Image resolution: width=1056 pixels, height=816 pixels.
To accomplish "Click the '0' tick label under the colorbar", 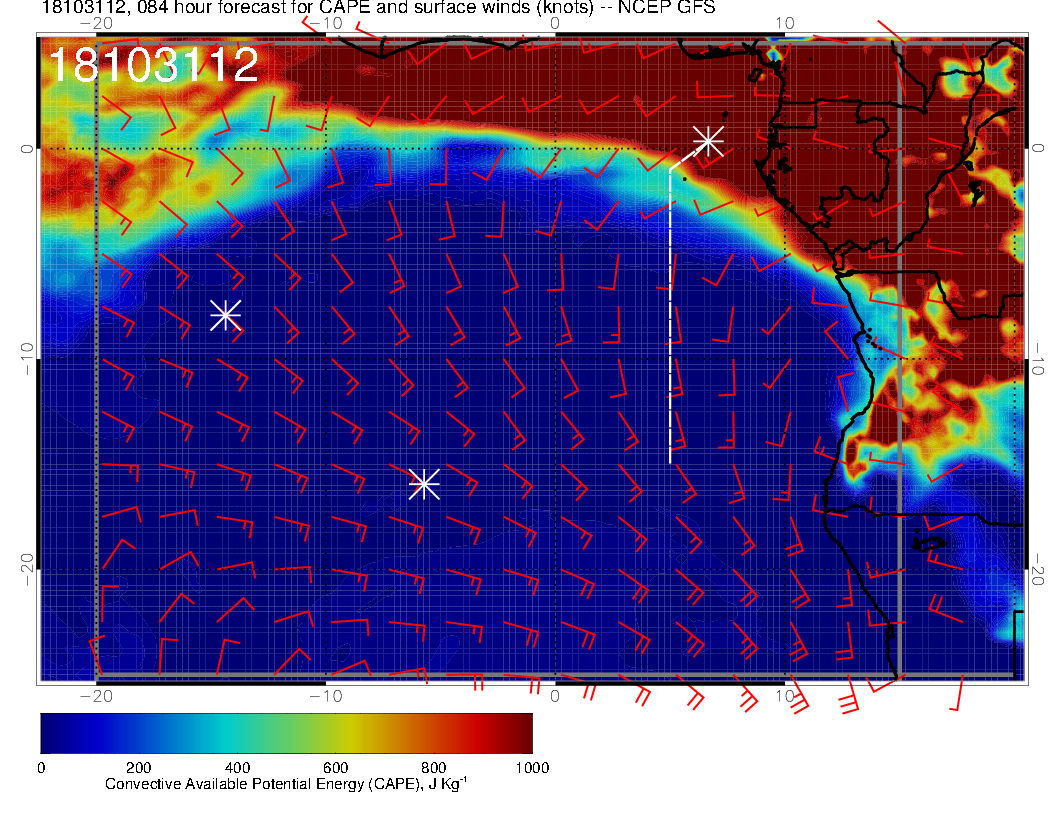I will click(x=41, y=768).
